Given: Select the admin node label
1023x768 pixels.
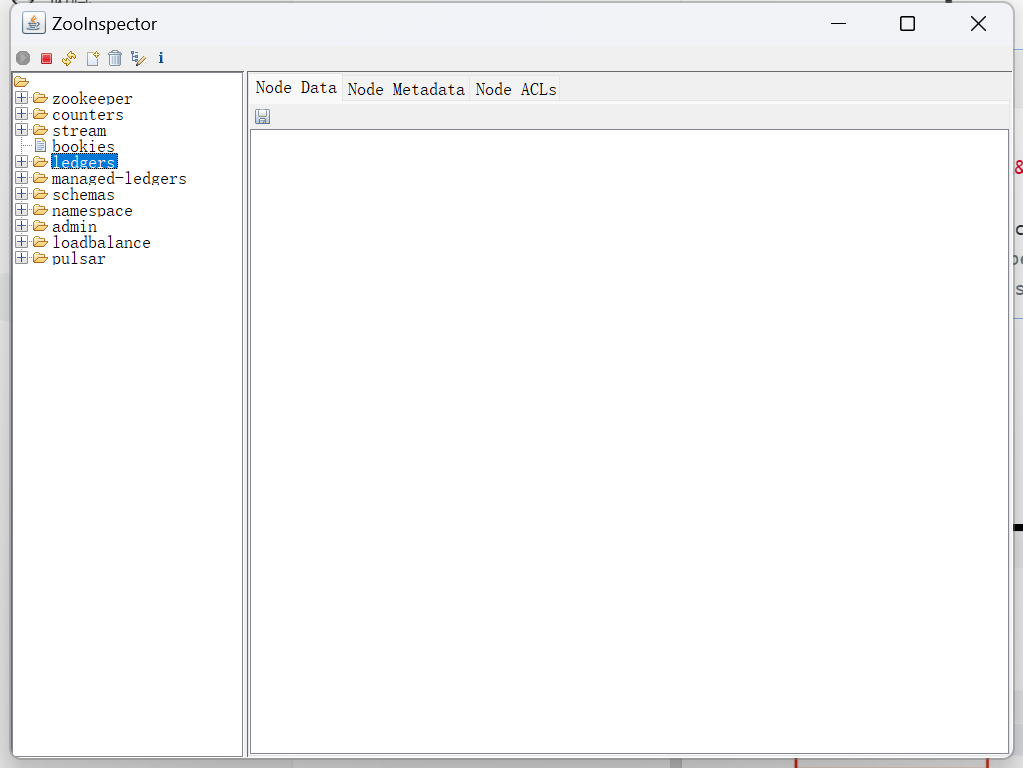Looking at the screenshot, I should 74,226.
